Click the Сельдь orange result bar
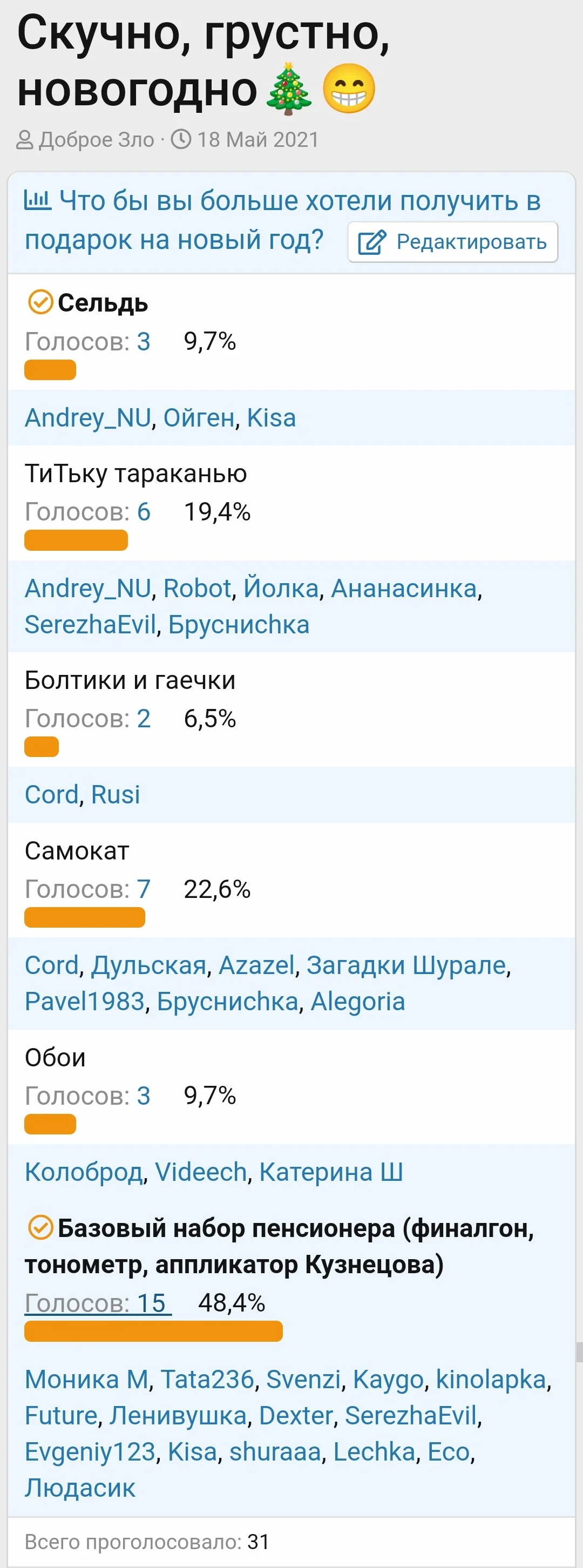Screen dimensions: 583x1568 click(x=50, y=369)
